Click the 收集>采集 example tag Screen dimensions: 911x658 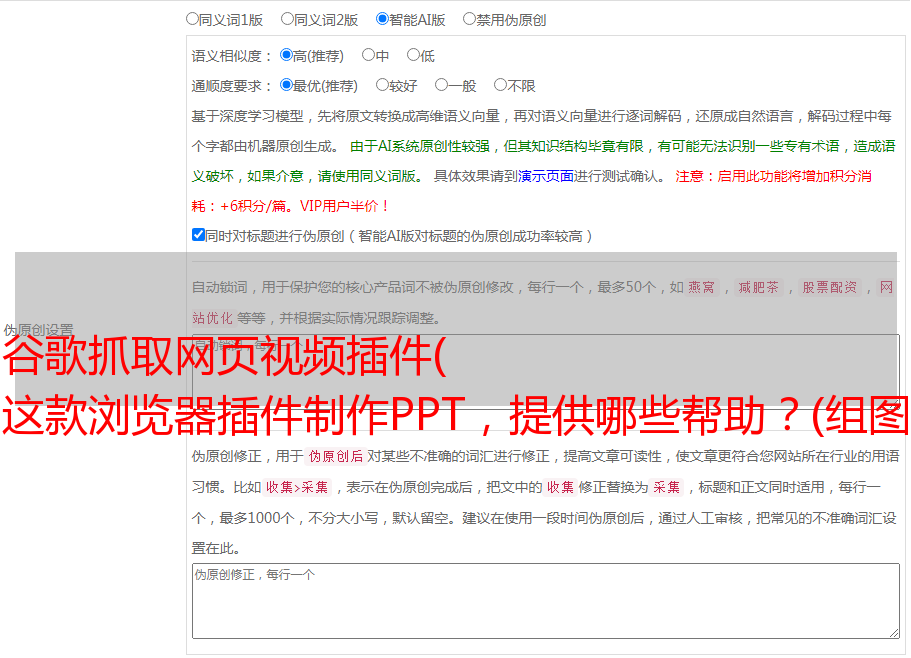[297, 487]
